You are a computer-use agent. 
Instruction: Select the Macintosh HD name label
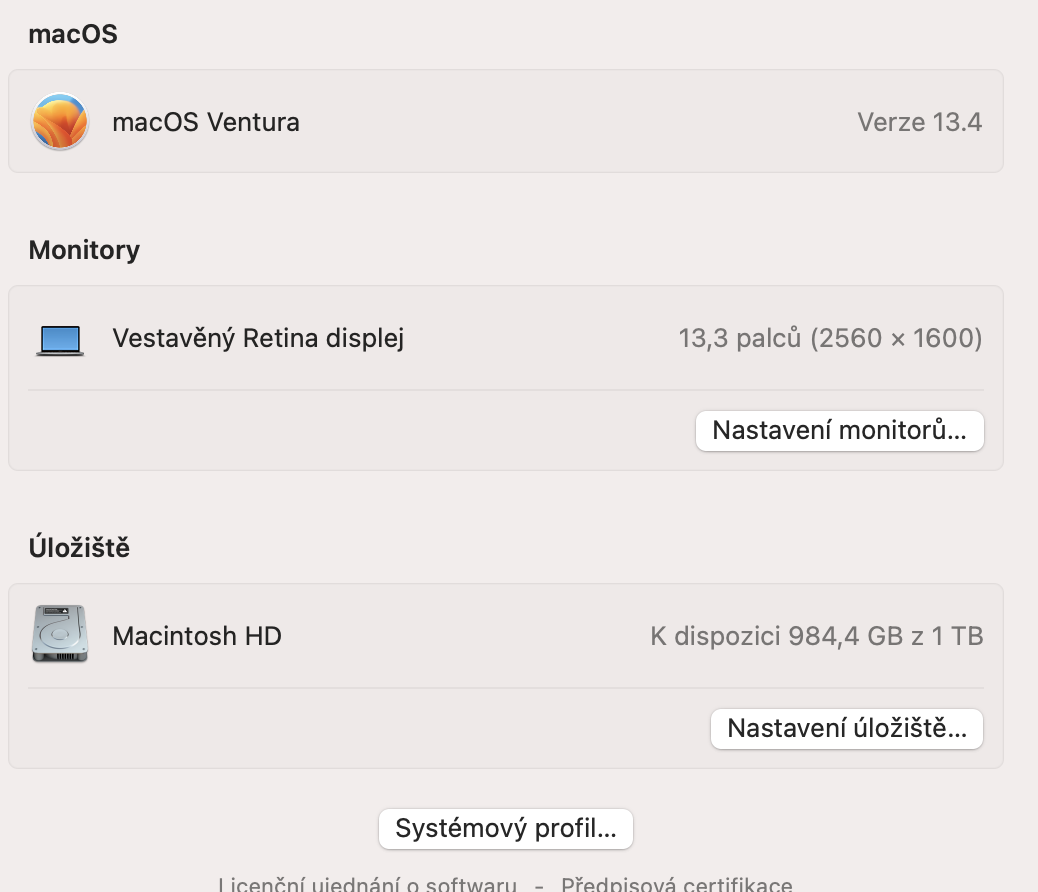tap(197, 635)
